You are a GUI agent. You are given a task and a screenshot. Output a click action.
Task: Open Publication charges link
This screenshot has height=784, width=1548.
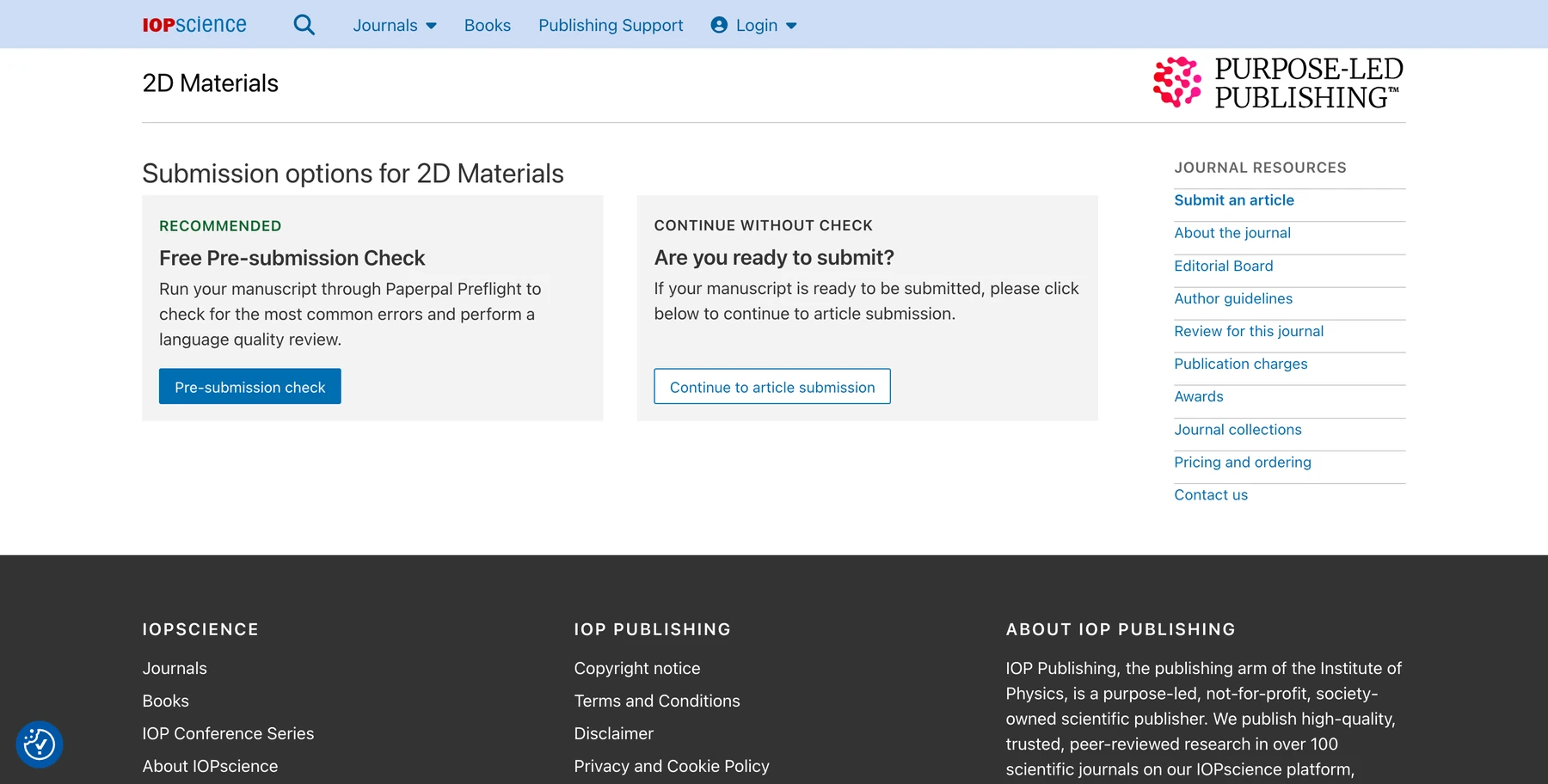click(x=1241, y=364)
